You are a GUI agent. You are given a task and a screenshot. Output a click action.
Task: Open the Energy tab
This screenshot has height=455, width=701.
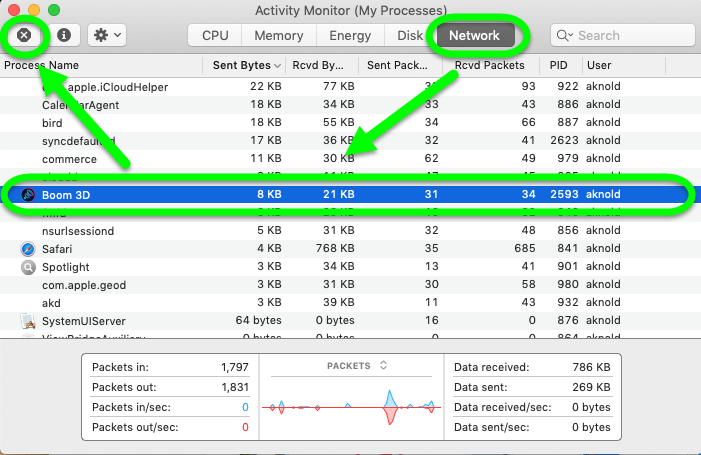click(350, 35)
